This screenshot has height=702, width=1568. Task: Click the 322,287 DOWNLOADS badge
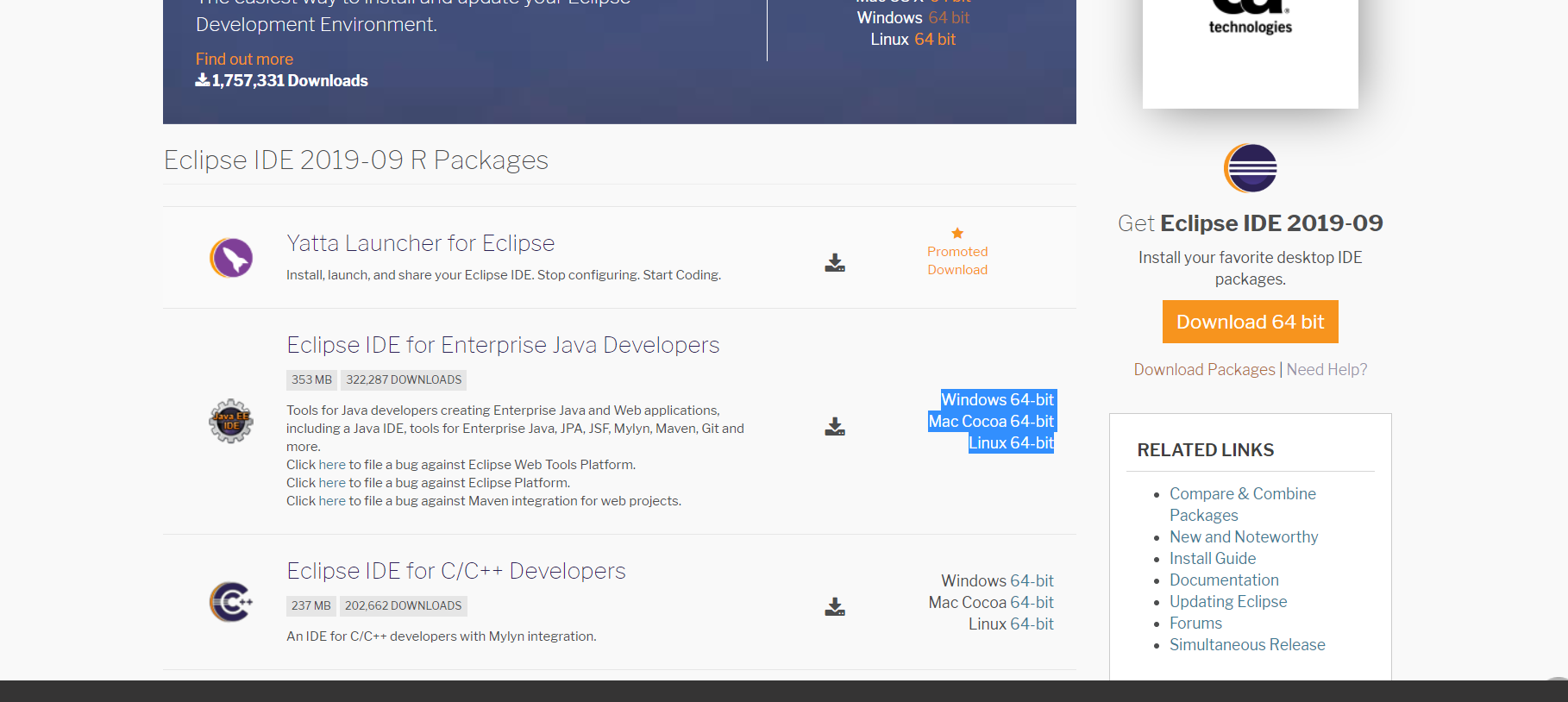404,379
